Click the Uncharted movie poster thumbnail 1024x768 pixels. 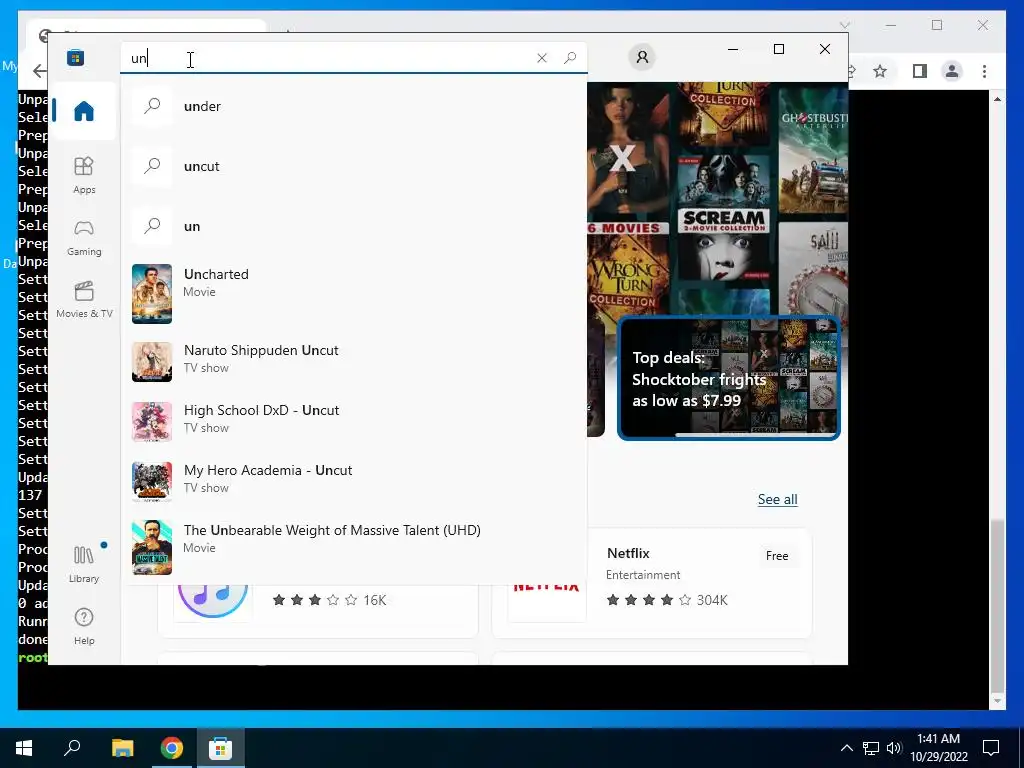click(152, 294)
